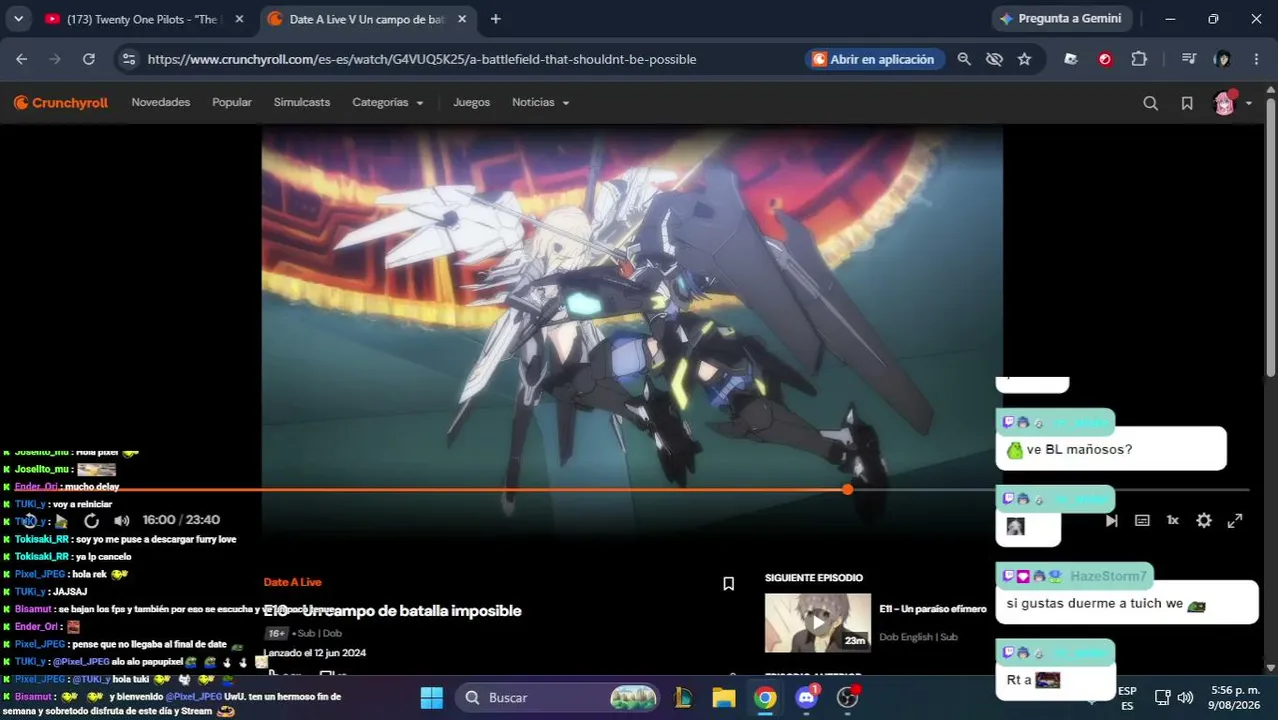Expand the Noticias dropdown
The image size is (1278, 720).
coord(541,102)
